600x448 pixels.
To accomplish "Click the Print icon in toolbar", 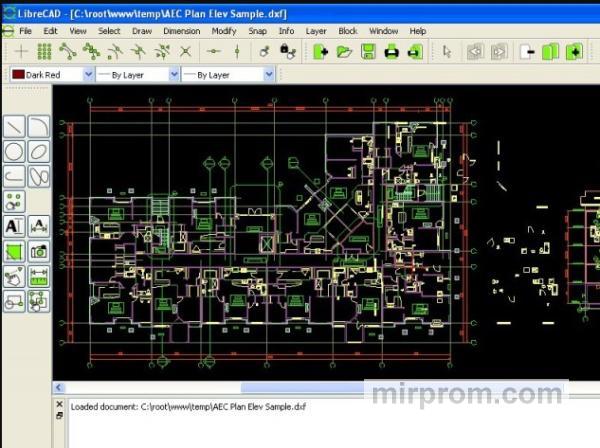I will pos(392,51).
